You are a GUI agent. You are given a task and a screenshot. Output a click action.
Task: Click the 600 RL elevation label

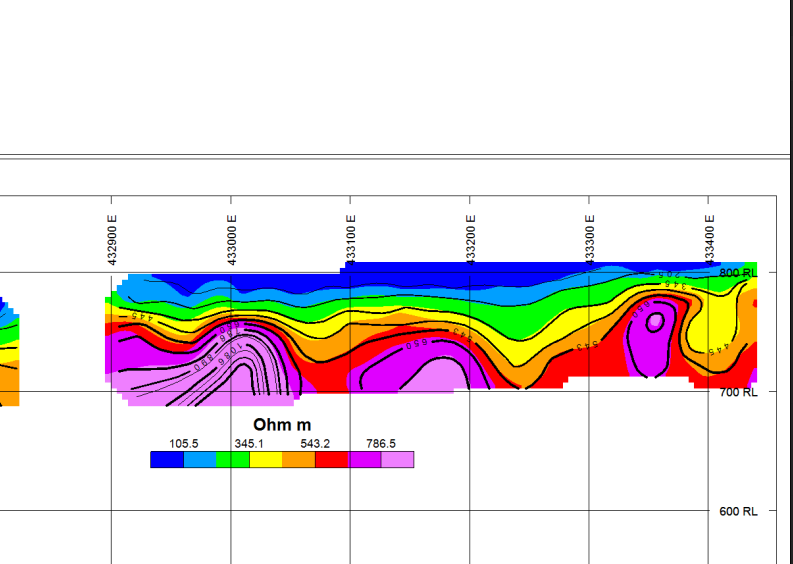738,511
